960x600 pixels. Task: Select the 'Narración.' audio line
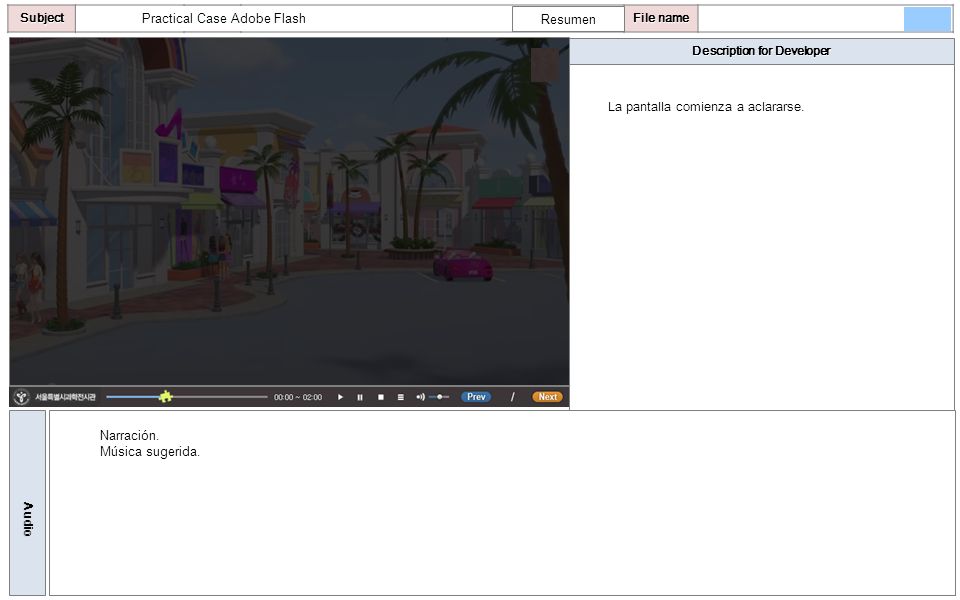(x=129, y=435)
